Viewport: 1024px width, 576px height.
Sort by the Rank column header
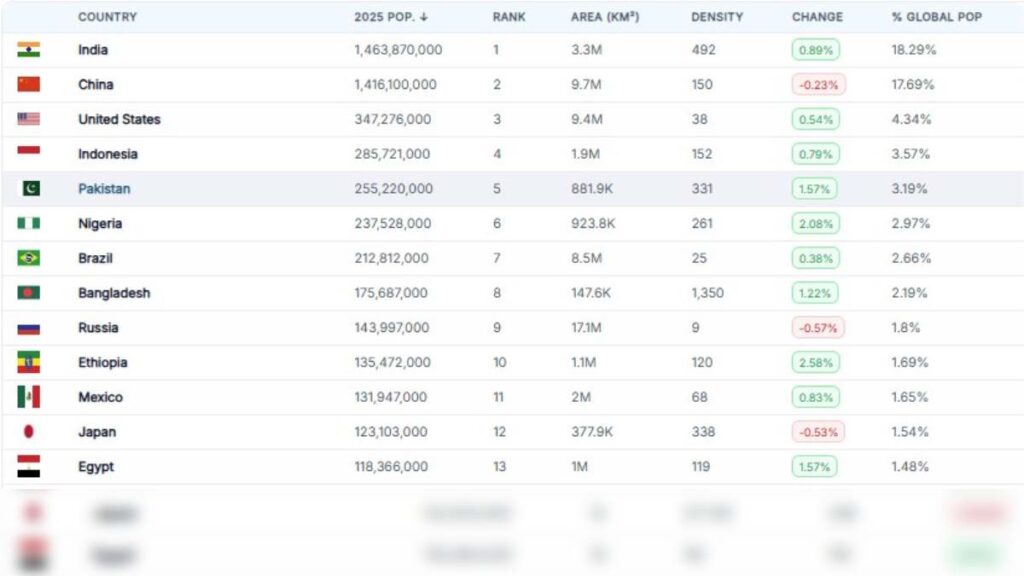pos(509,17)
